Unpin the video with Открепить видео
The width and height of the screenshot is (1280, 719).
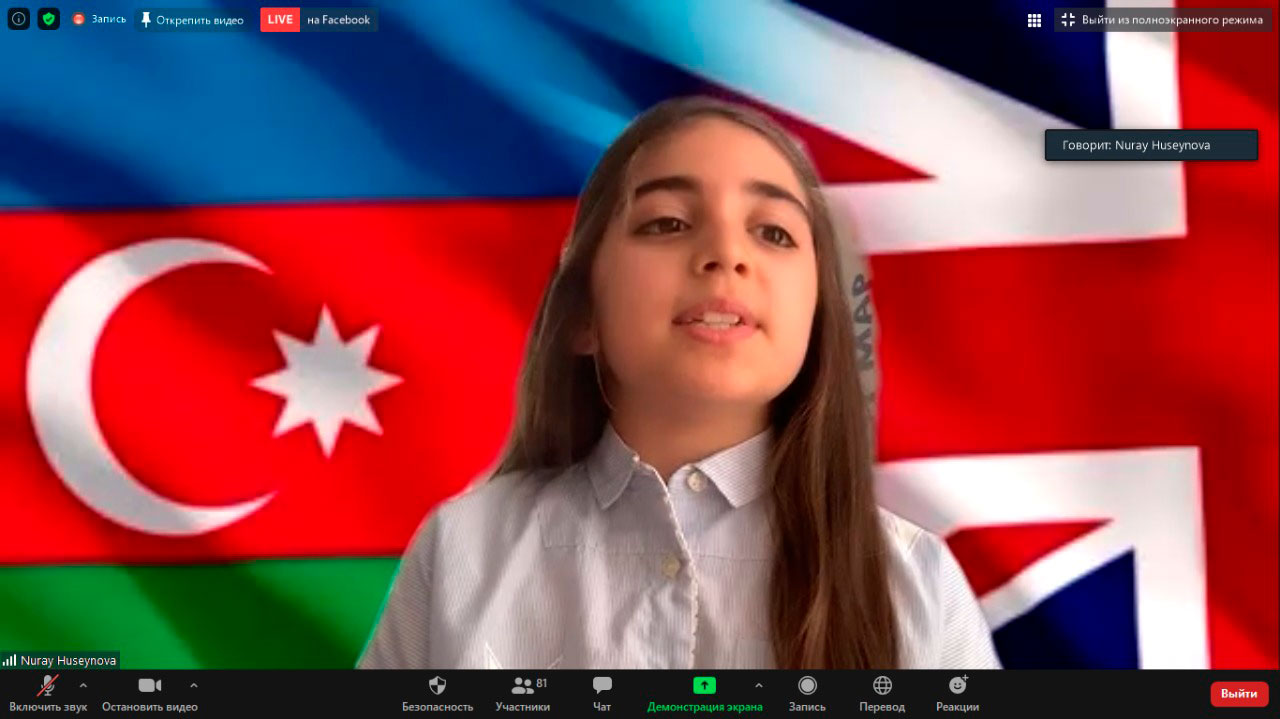click(x=191, y=20)
